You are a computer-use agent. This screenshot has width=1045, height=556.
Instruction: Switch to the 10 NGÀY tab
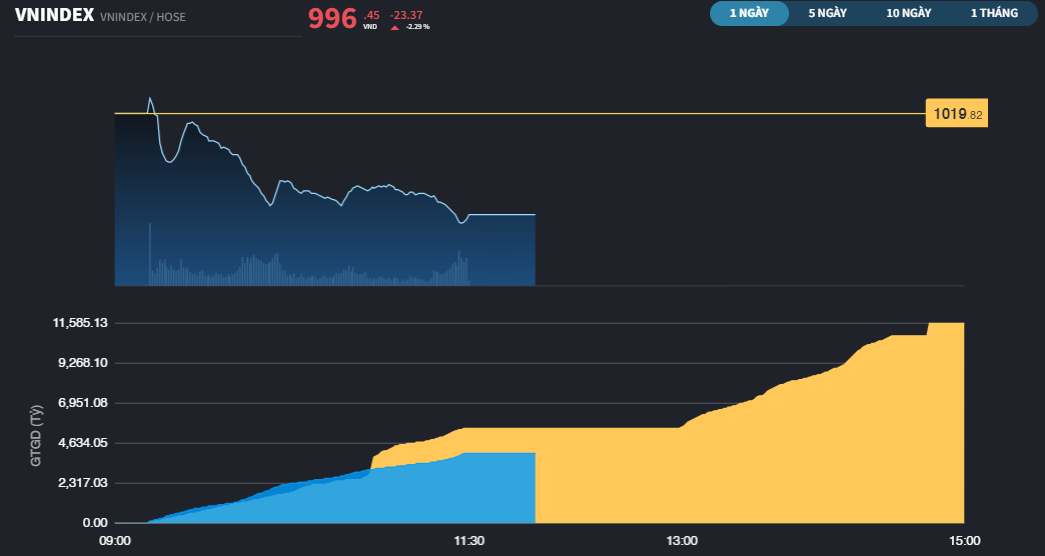(908, 13)
